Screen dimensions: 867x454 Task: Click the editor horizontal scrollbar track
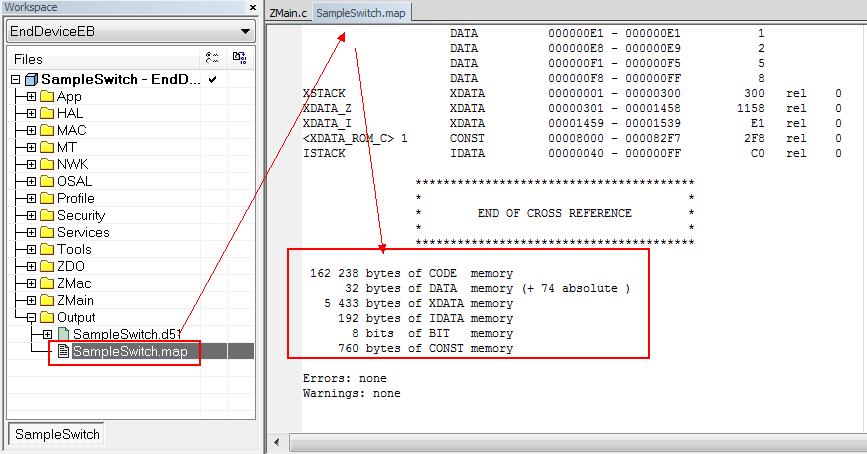coord(578,442)
